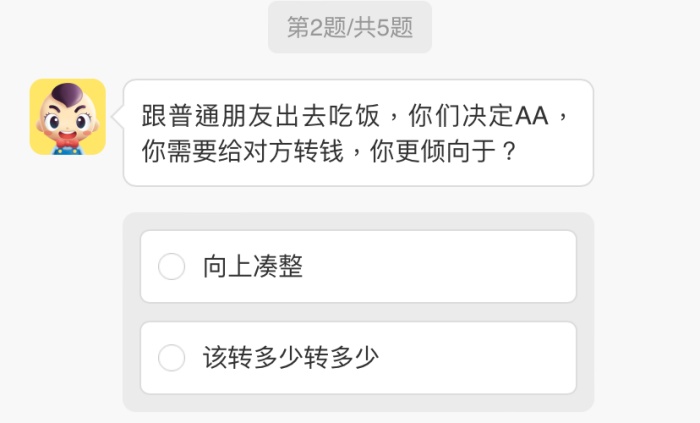
Task: Click the gray gap between the two answer cards
Action: 357,312
